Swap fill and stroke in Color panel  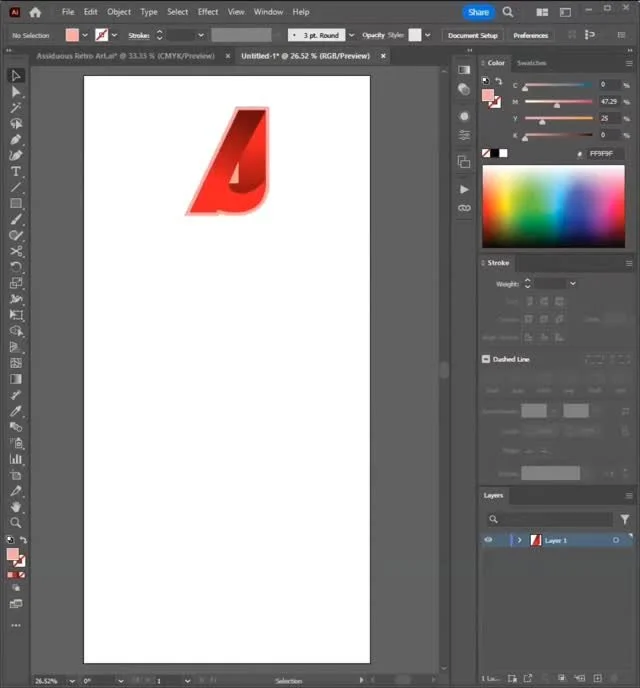[499, 81]
